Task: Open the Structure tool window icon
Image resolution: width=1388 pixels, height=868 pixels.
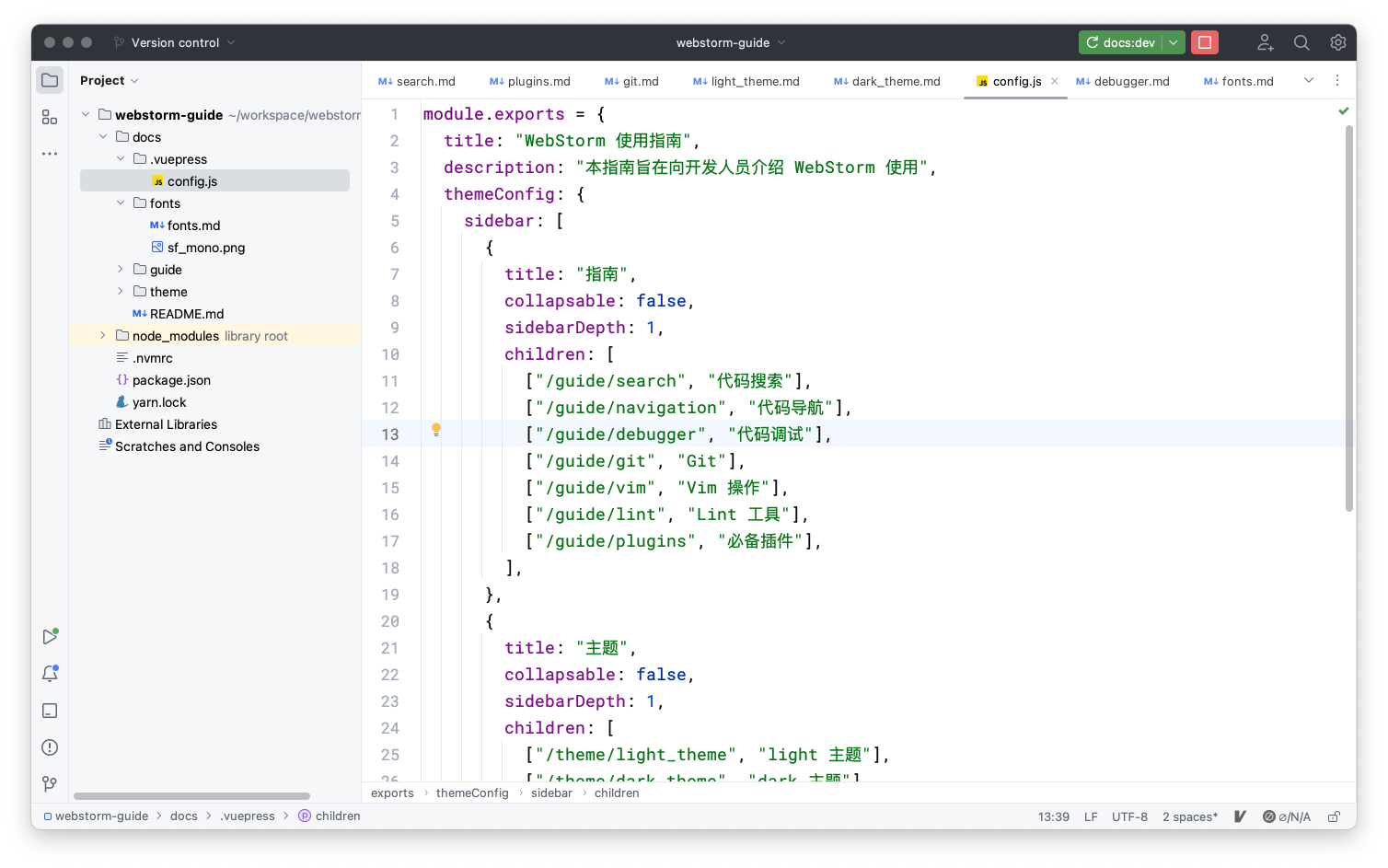Action: (50, 117)
